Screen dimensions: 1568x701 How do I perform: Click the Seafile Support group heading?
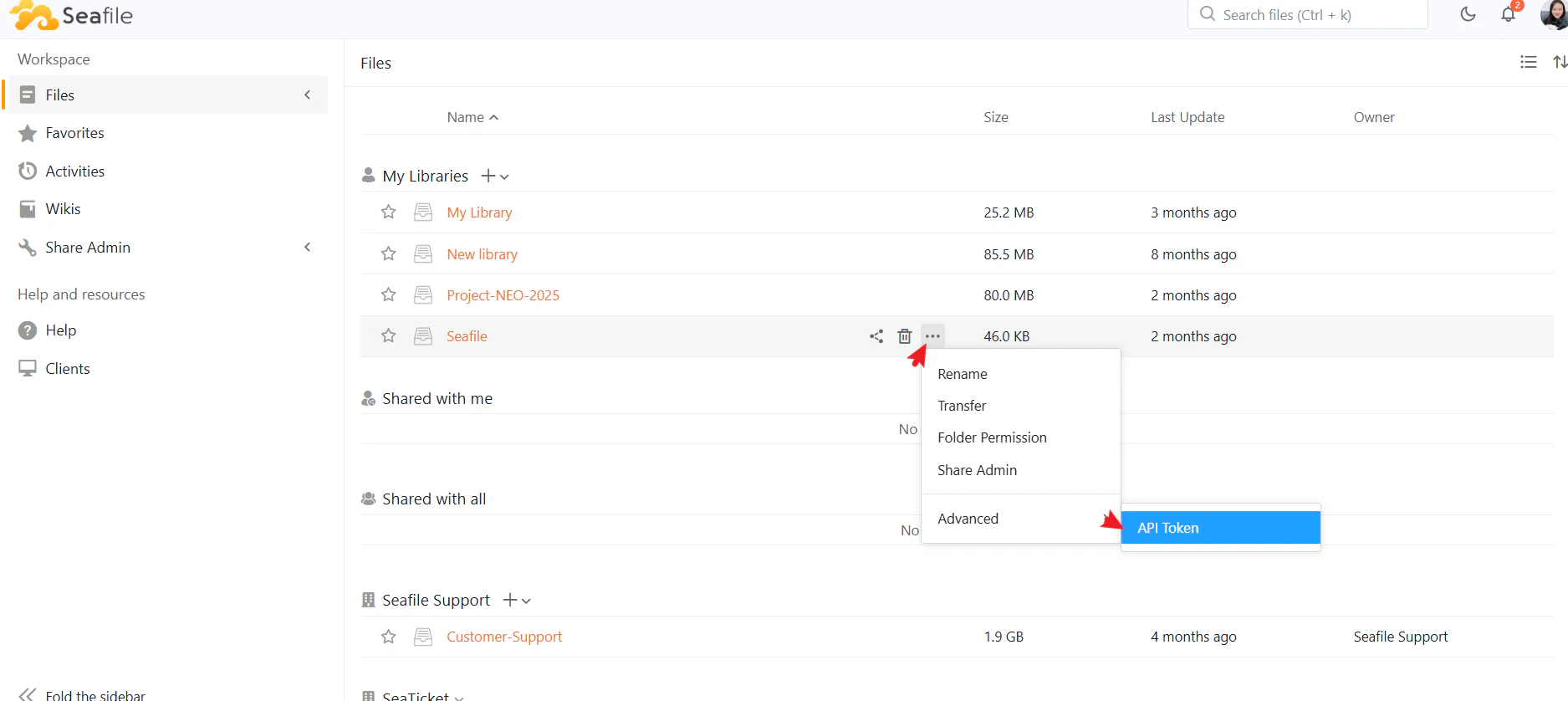point(436,600)
